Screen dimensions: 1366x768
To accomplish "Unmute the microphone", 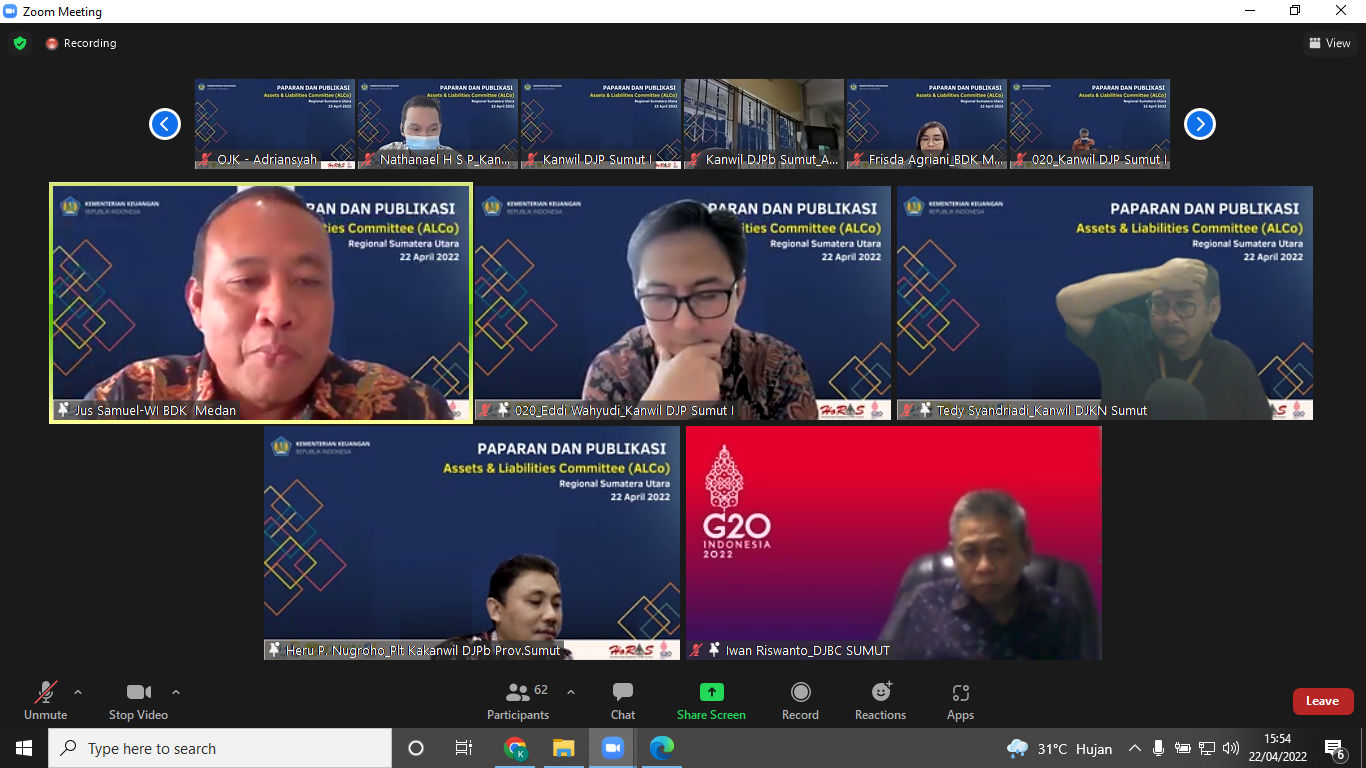I will (x=45, y=701).
